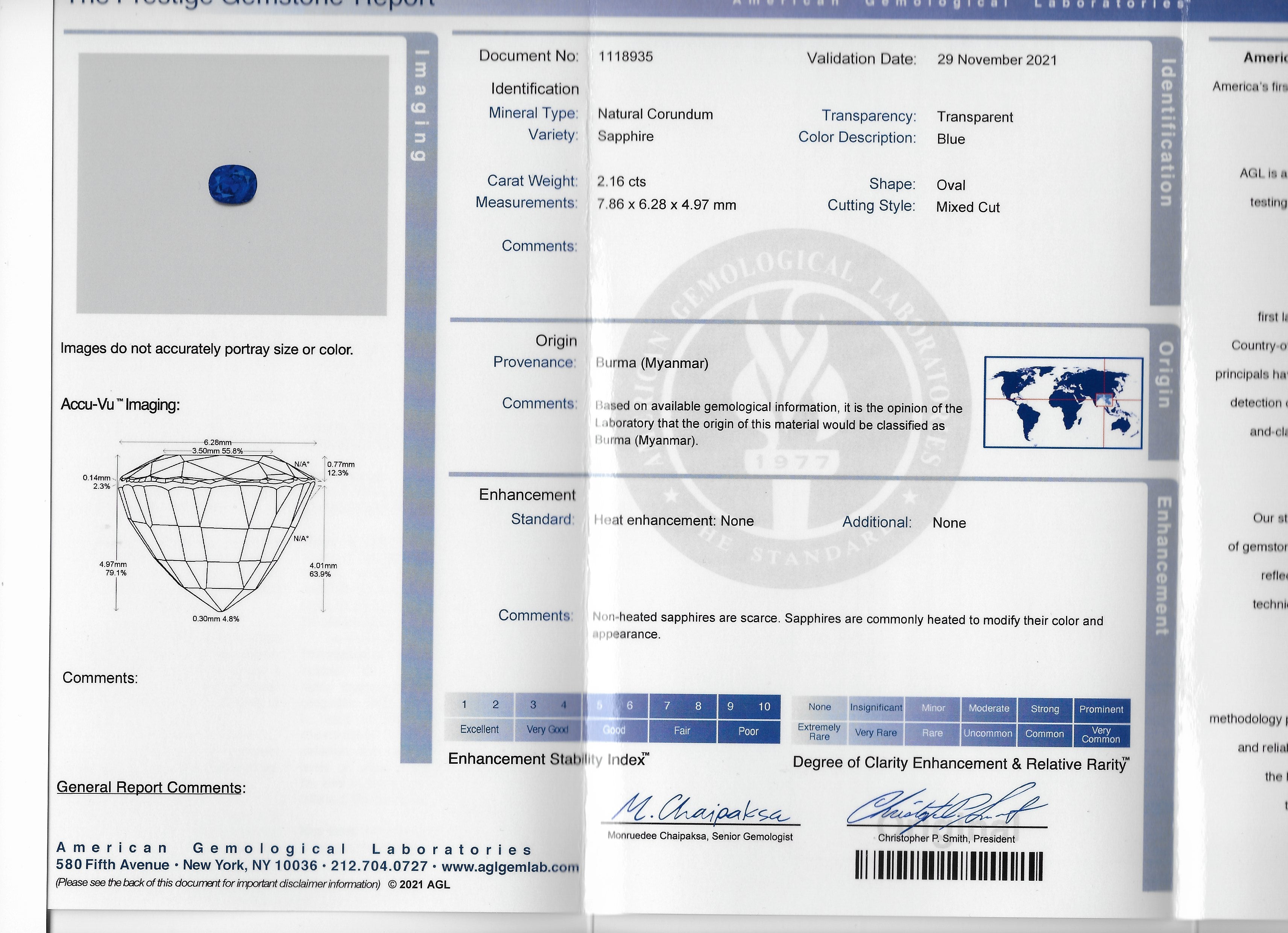Click the blue sapphire gemstone photo
Image resolution: width=1288 pixels, height=933 pixels.
pos(233,184)
